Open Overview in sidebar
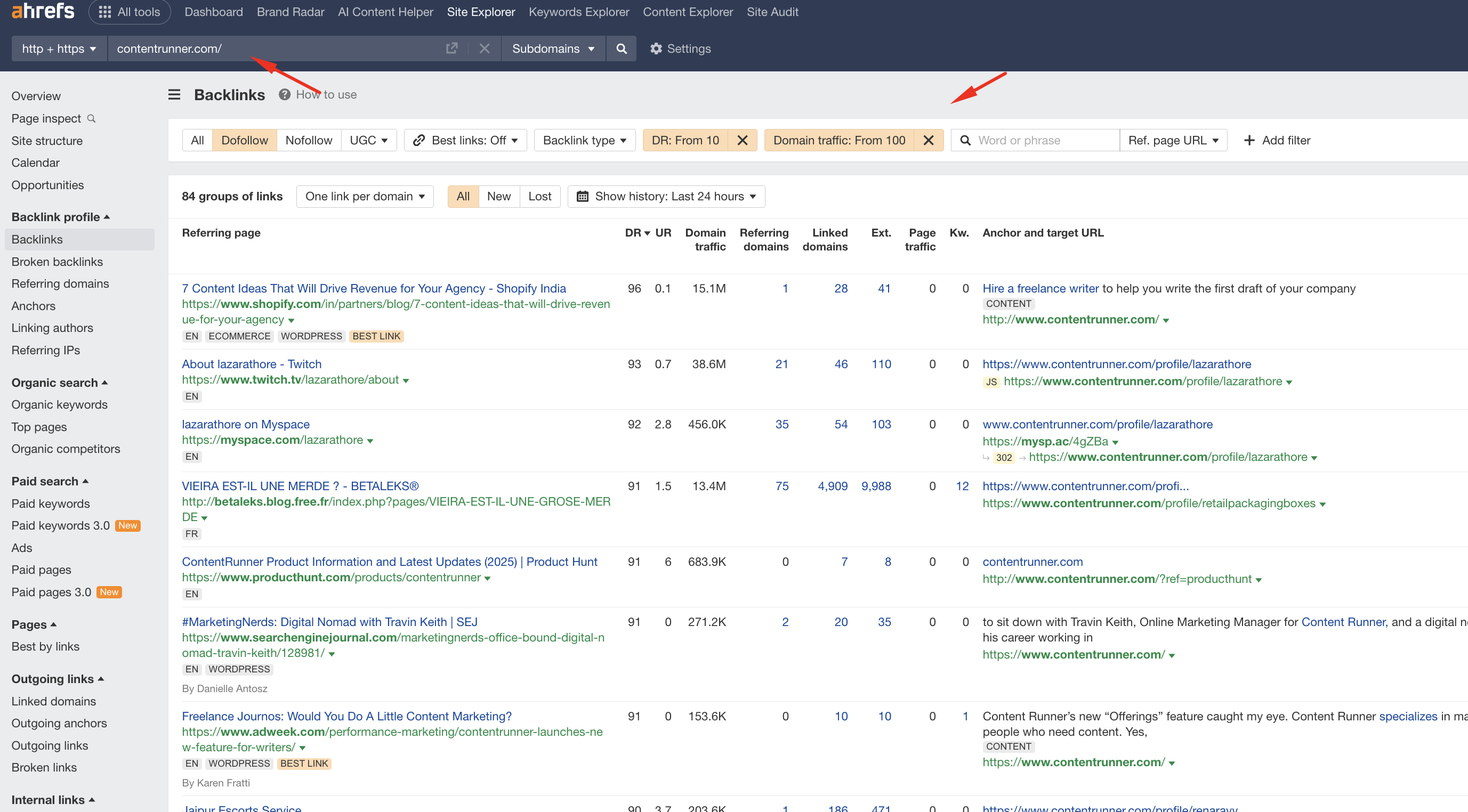The image size is (1468, 812). [36, 96]
